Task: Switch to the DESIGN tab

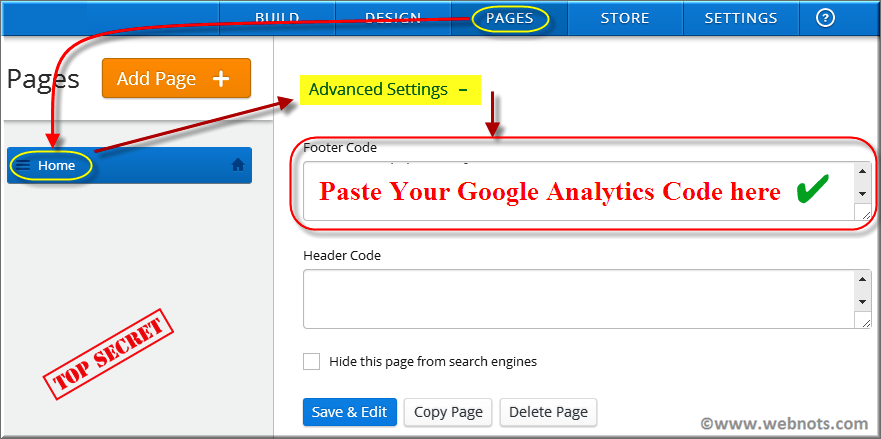Action: click(x=392, y=18)
